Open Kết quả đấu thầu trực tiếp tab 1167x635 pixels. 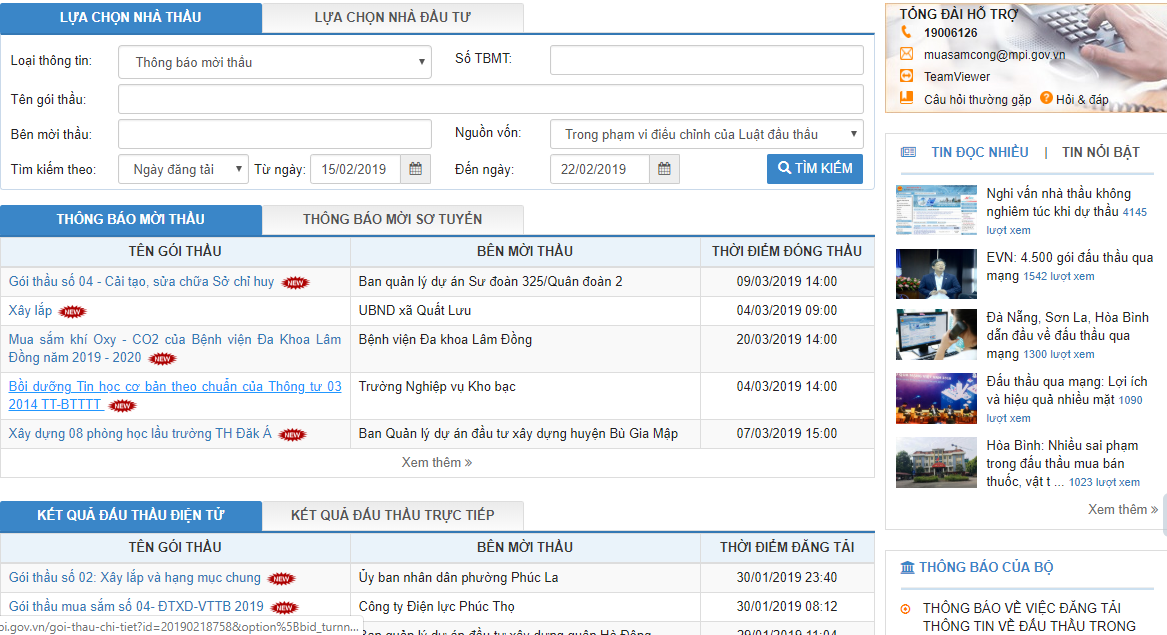click(392, 515)
